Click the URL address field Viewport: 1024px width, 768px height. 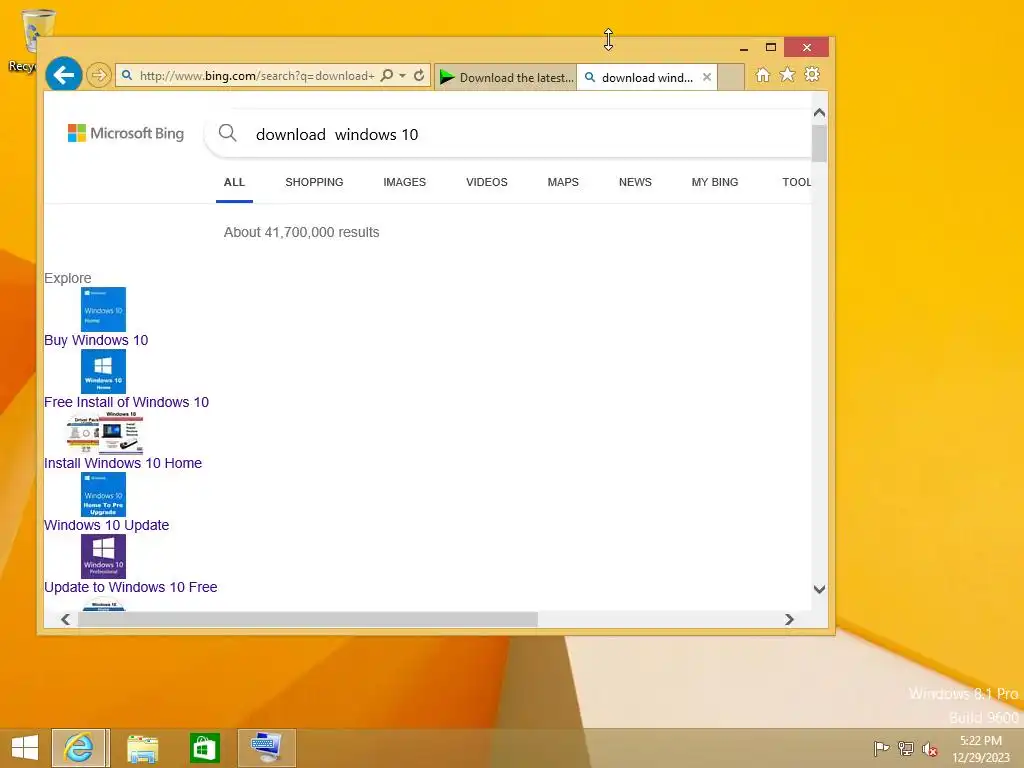[257, 76]
